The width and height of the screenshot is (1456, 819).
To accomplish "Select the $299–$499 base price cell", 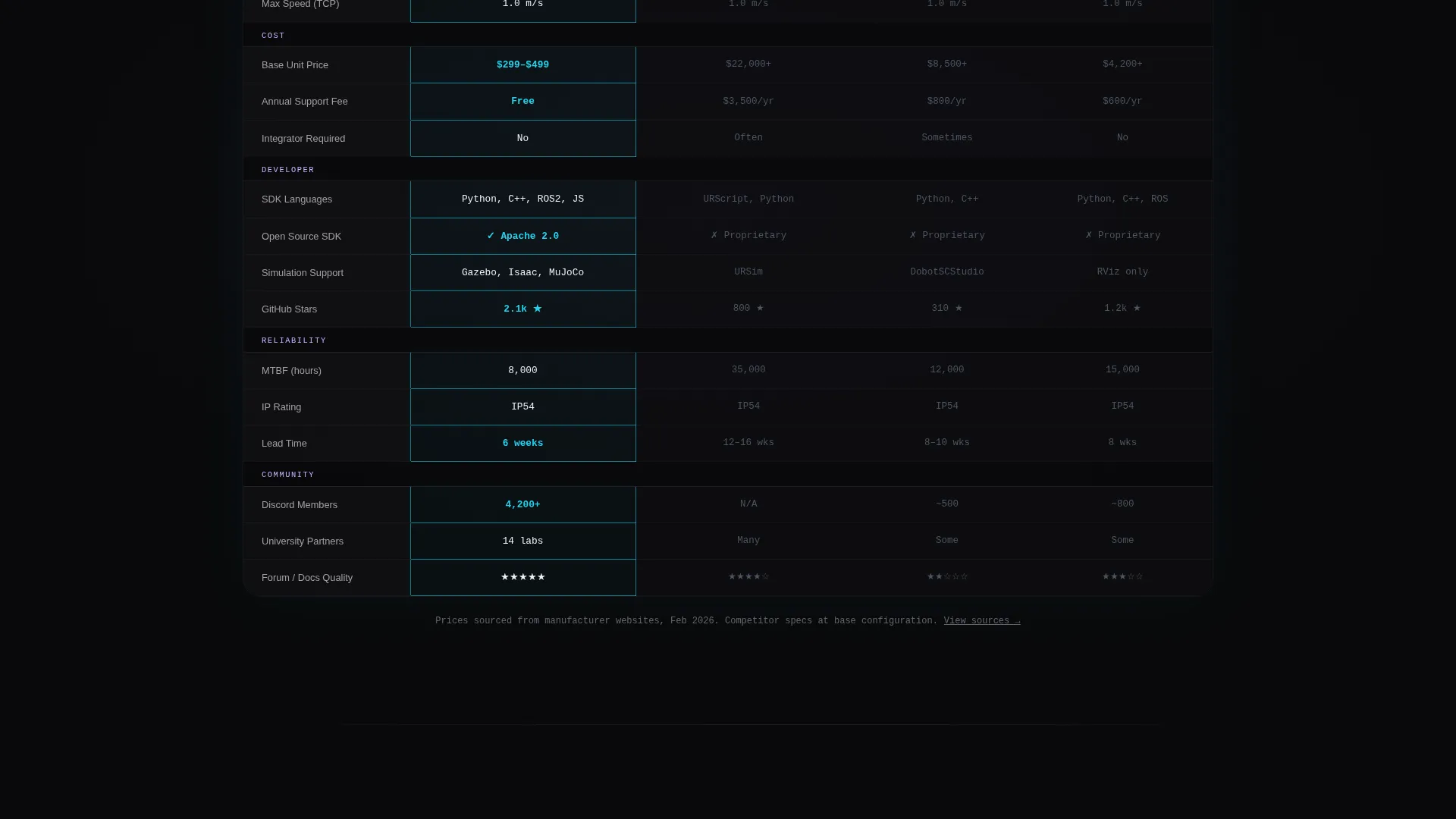I will coord(522,65).
